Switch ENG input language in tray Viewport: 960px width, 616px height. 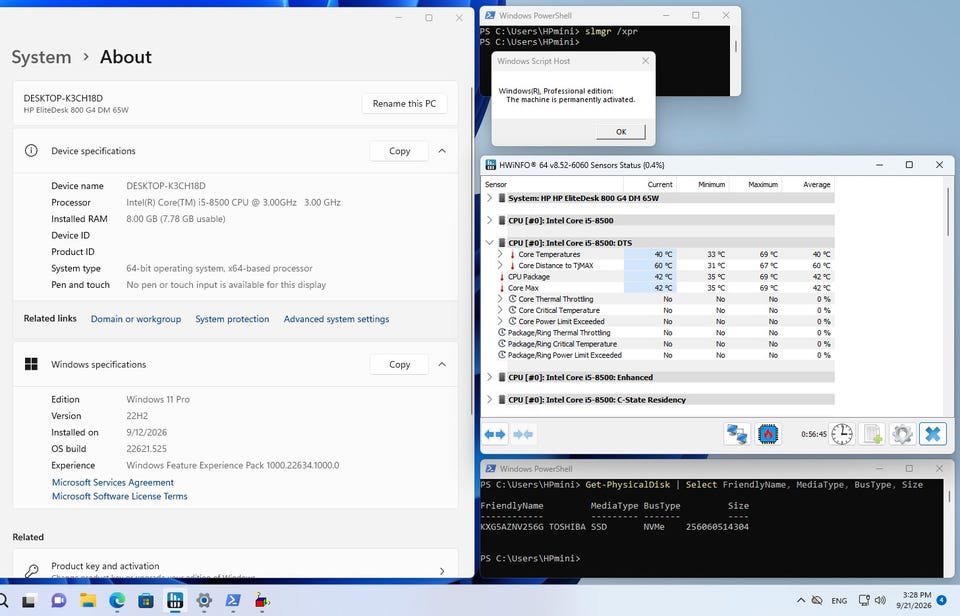[839, 601]
